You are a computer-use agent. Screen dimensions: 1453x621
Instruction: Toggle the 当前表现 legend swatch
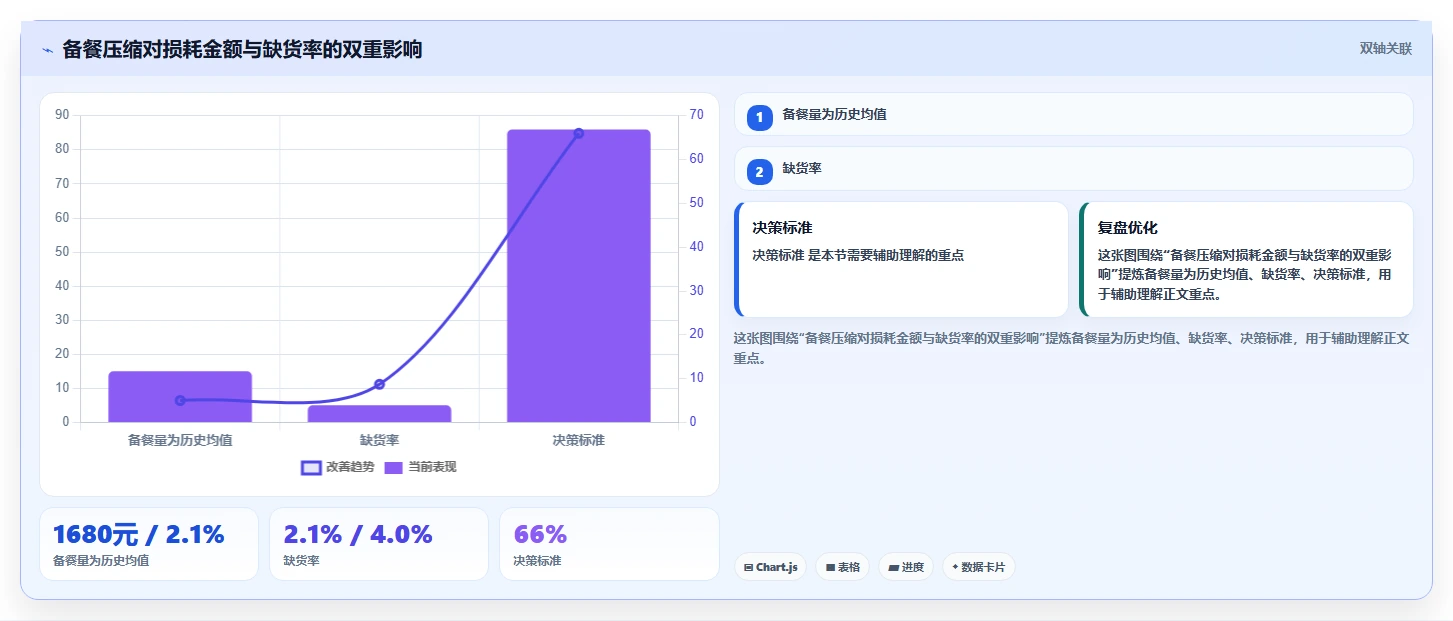[394, 467]
